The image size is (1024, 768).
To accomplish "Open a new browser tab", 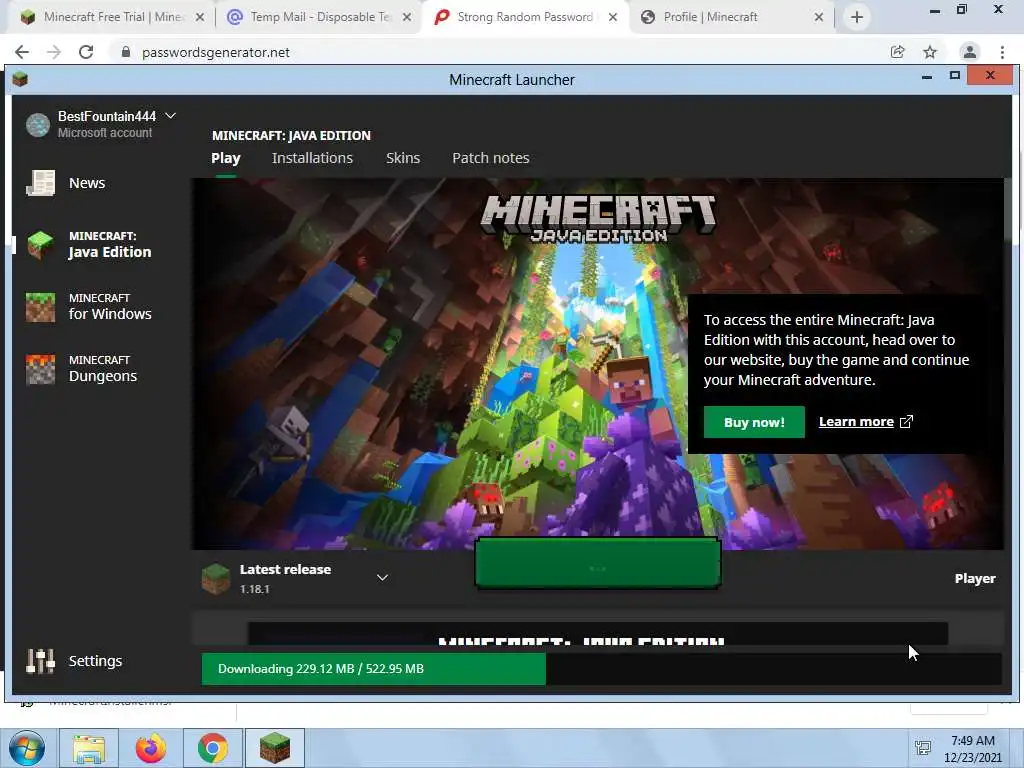I will coord(857,18).
